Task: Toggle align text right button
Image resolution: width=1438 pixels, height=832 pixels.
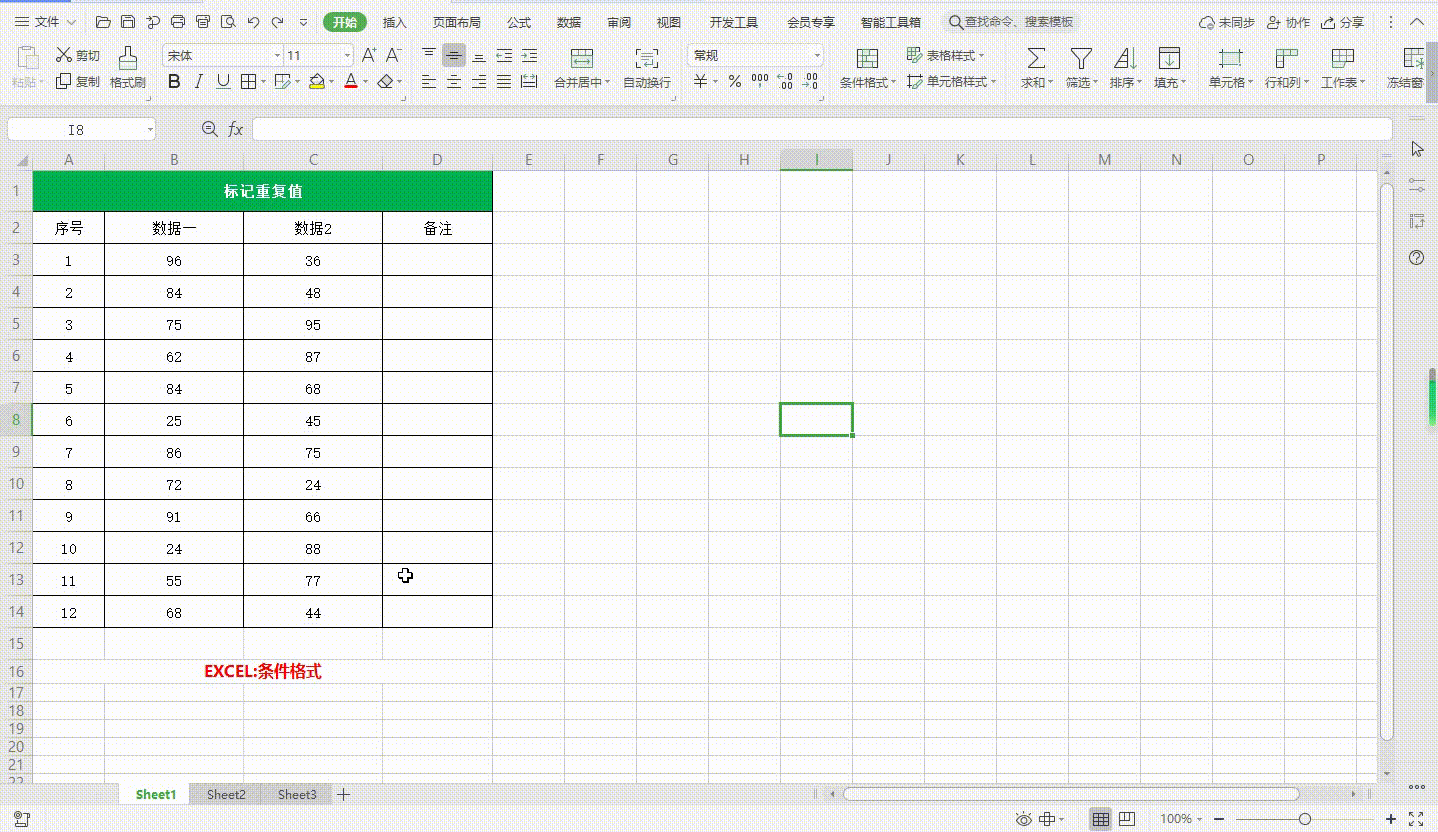Action: 479,82
